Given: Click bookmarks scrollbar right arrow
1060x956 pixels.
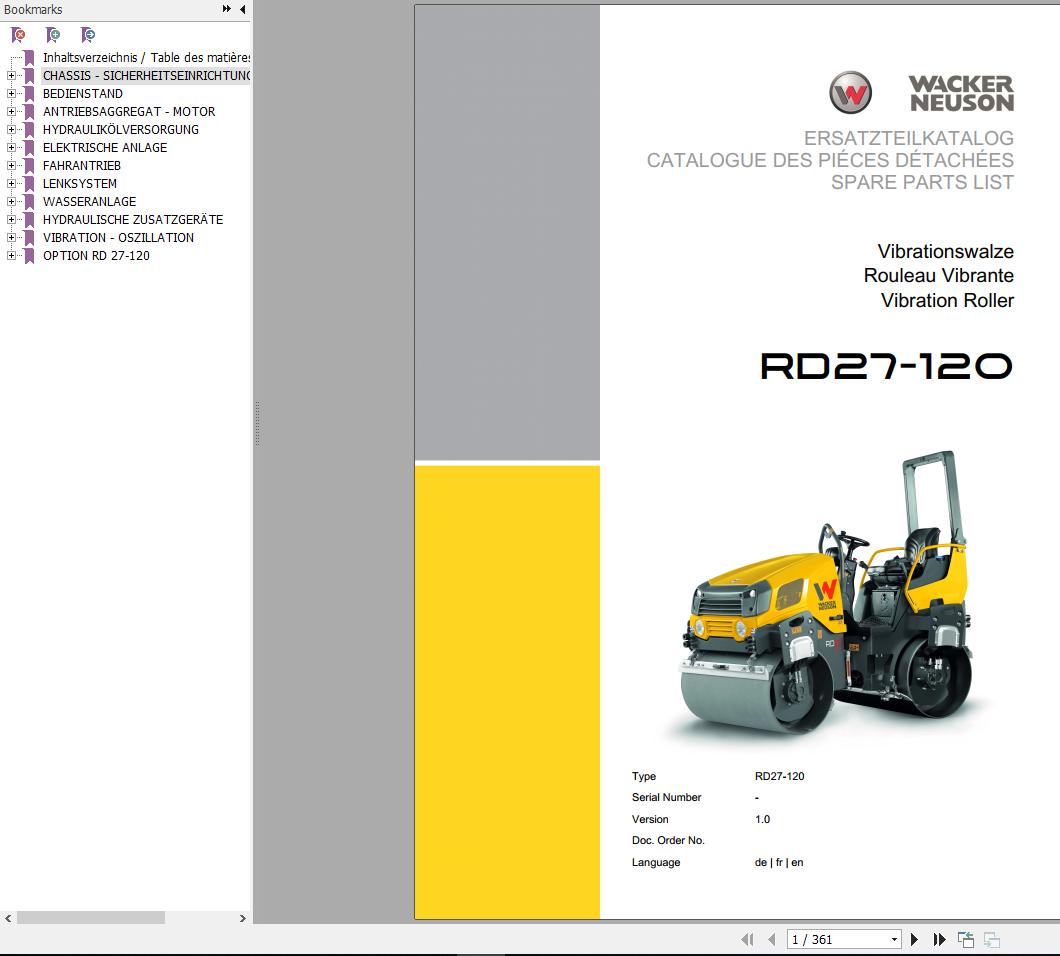Looking at the screenshot, I should (243, 918).
